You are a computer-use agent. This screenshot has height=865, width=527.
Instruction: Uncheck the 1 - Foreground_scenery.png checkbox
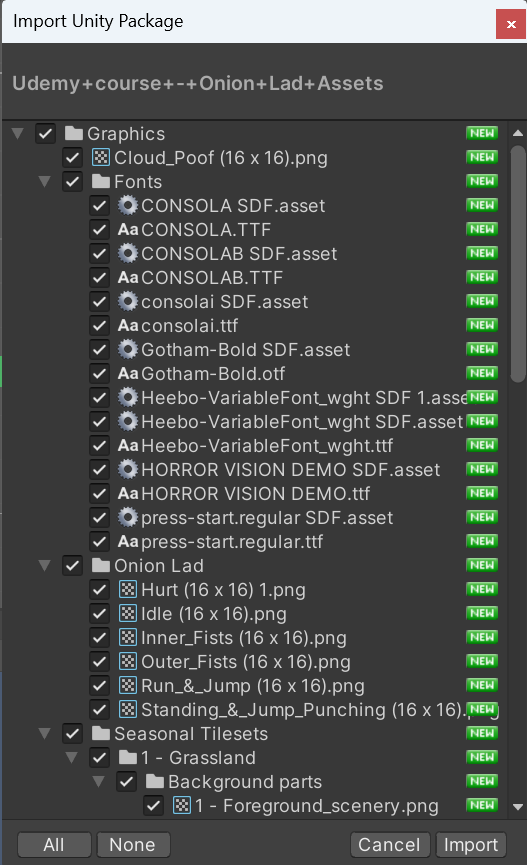[x=153, y=805]
